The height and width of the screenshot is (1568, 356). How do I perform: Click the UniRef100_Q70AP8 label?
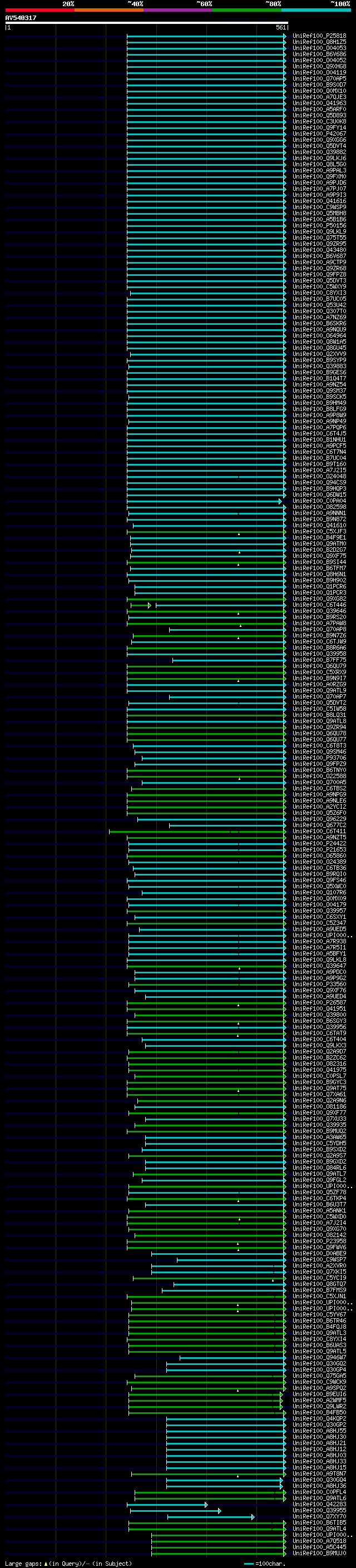click(319, 630)
